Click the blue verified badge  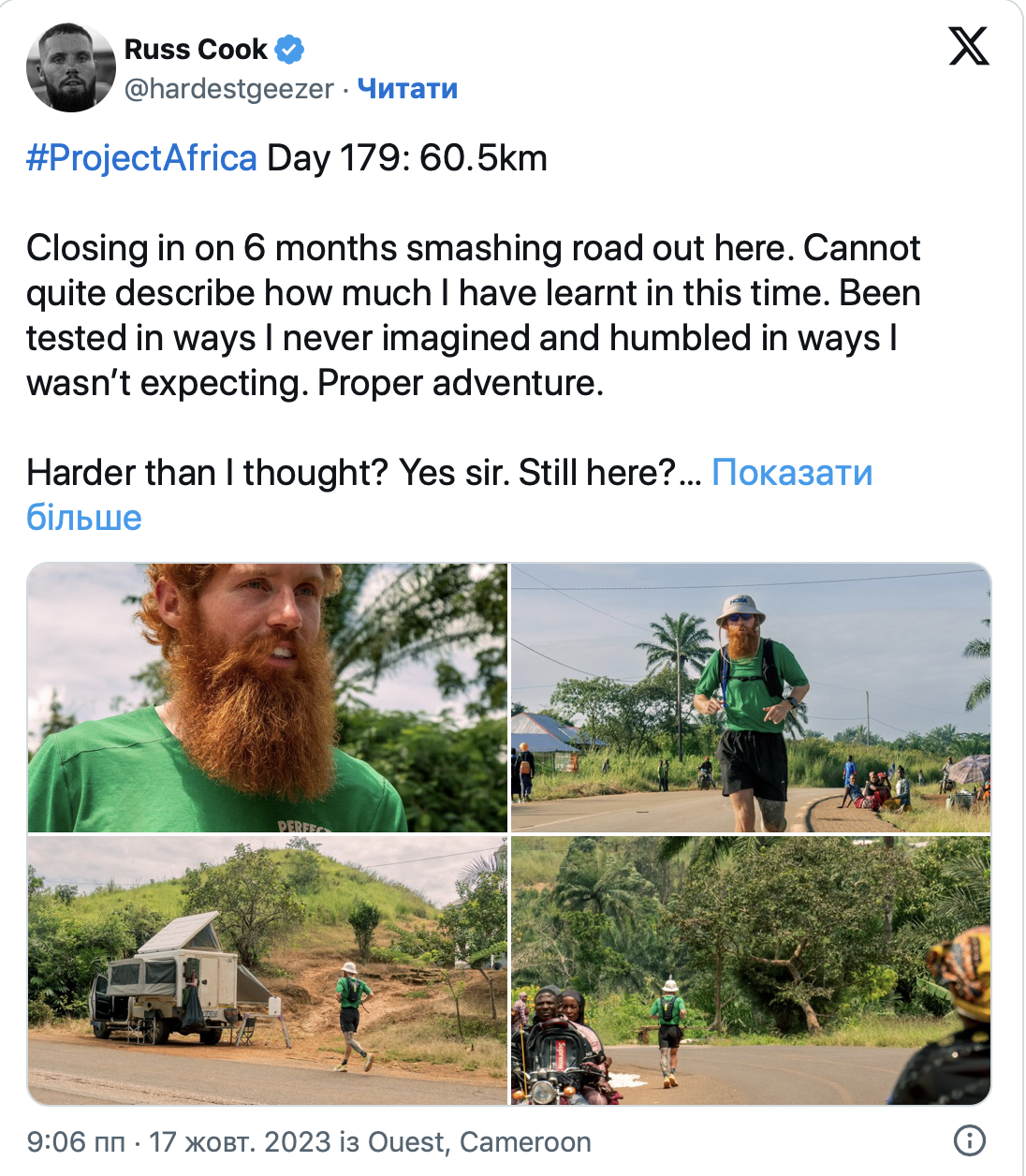(289, 49)
